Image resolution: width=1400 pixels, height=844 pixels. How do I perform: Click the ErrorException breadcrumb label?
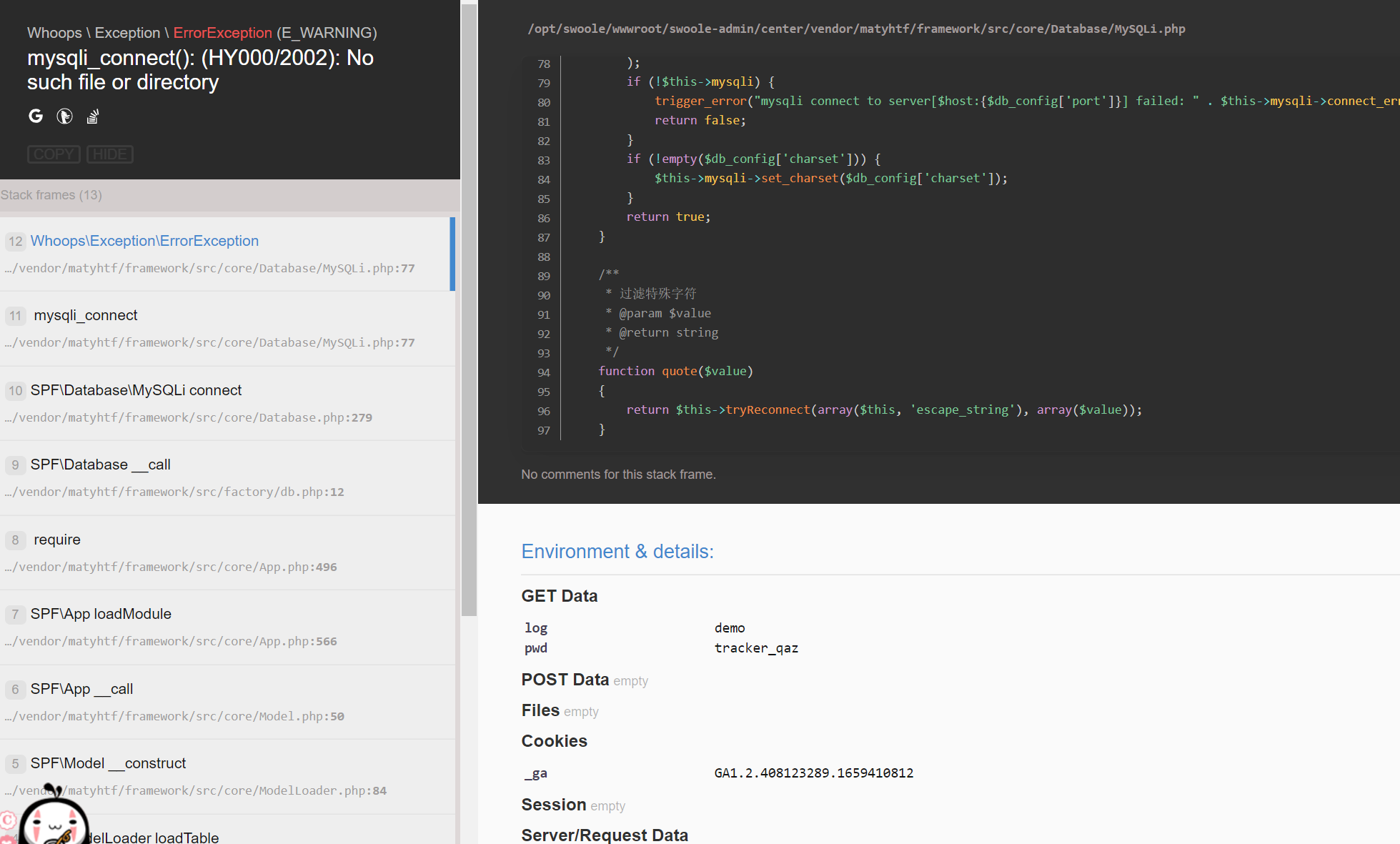click(222, 32)
